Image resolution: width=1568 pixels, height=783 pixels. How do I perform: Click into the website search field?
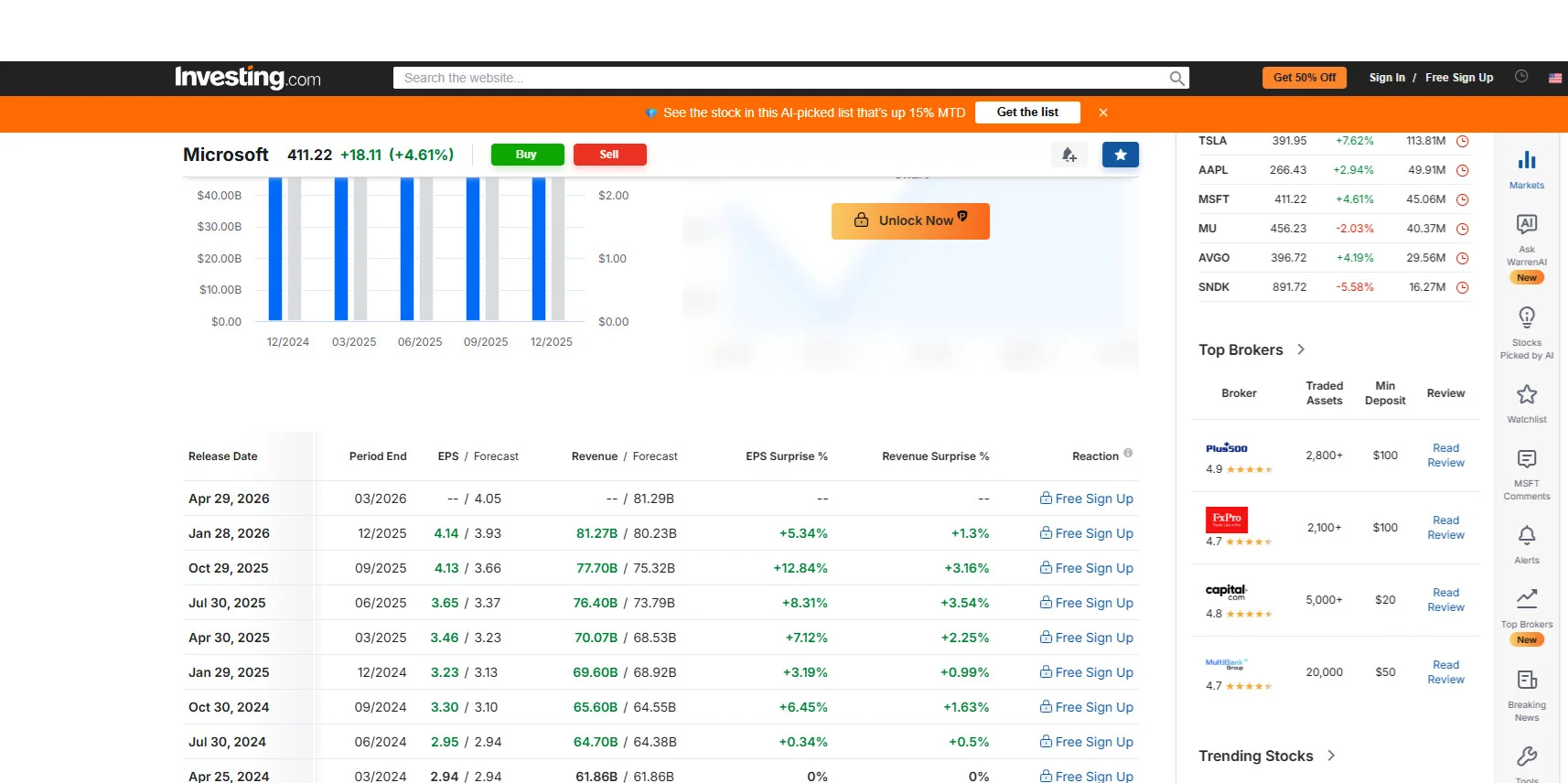coord(782,78)
